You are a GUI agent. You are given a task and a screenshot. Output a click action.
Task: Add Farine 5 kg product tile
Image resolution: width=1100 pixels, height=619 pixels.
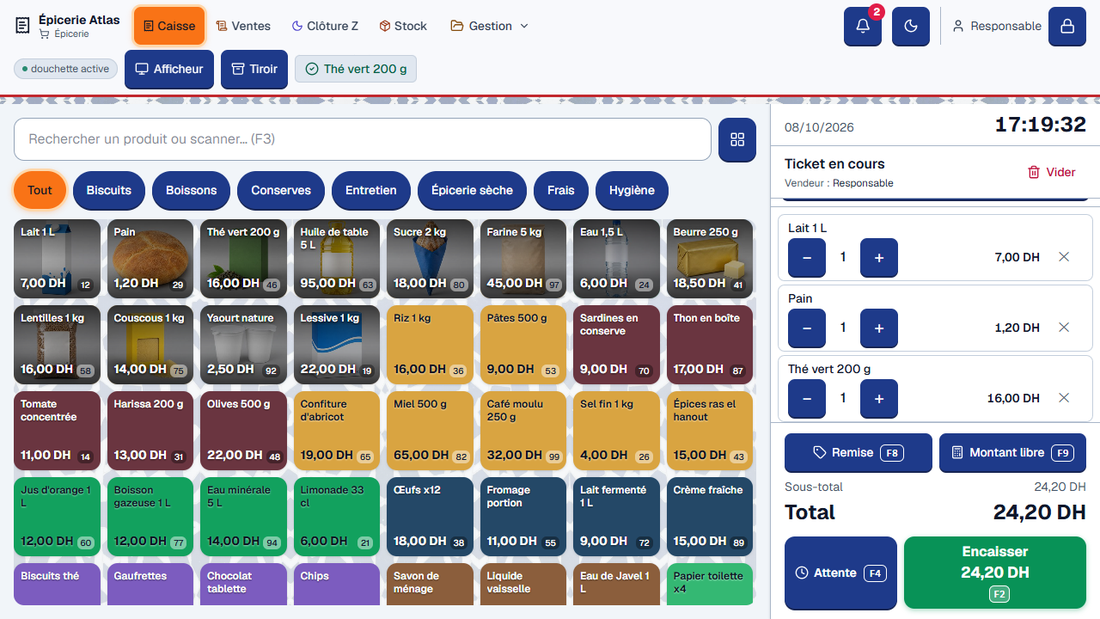pyautogui.click(x=523, y=258)
